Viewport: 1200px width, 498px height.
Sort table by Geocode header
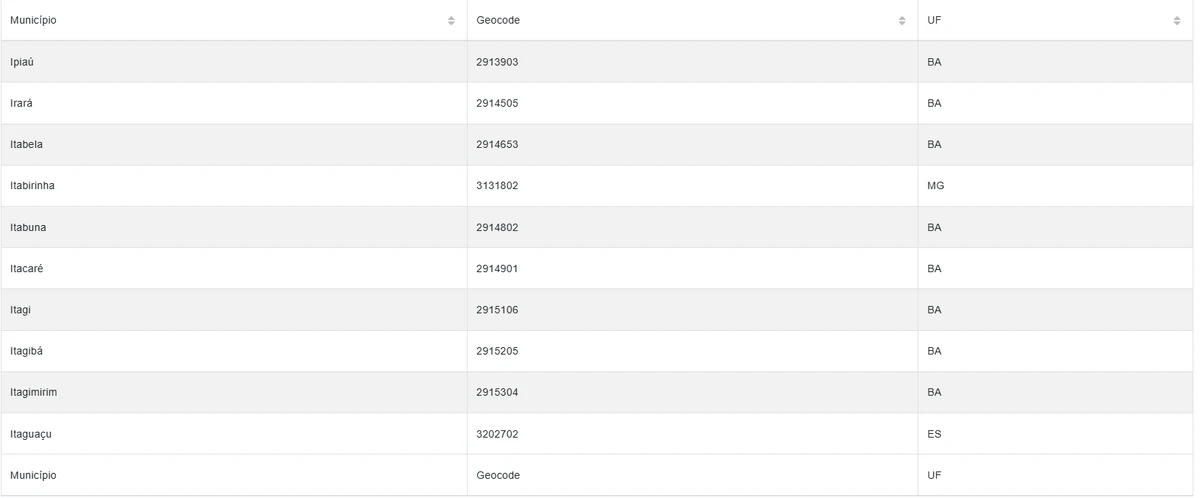click(x=498, y=21)
